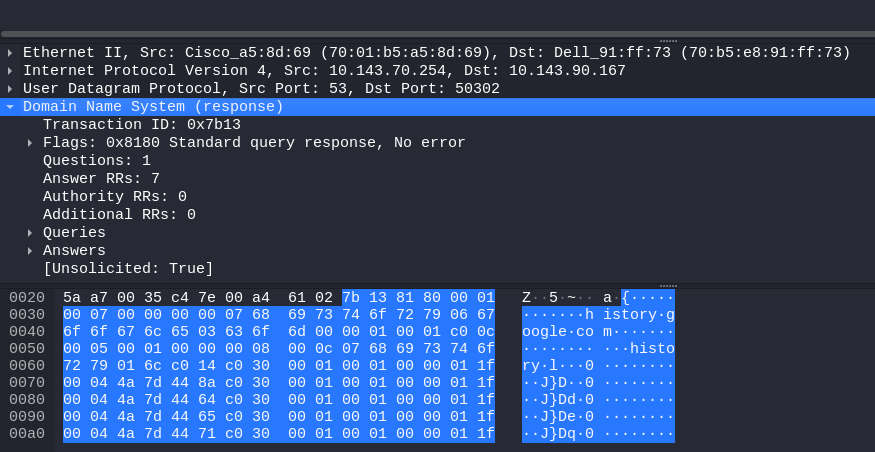The width and height of the screenshot is (875, 452).
Task: Select the [Unsolicited: True] line
Action: tap(128, 269)
